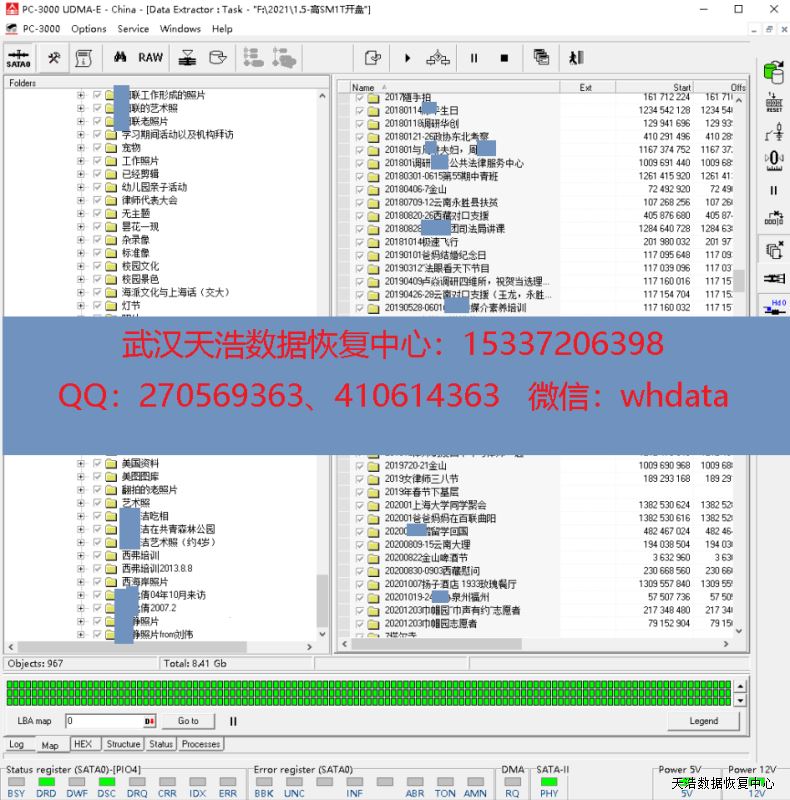Click the exit running-man icon

(576, 58)
